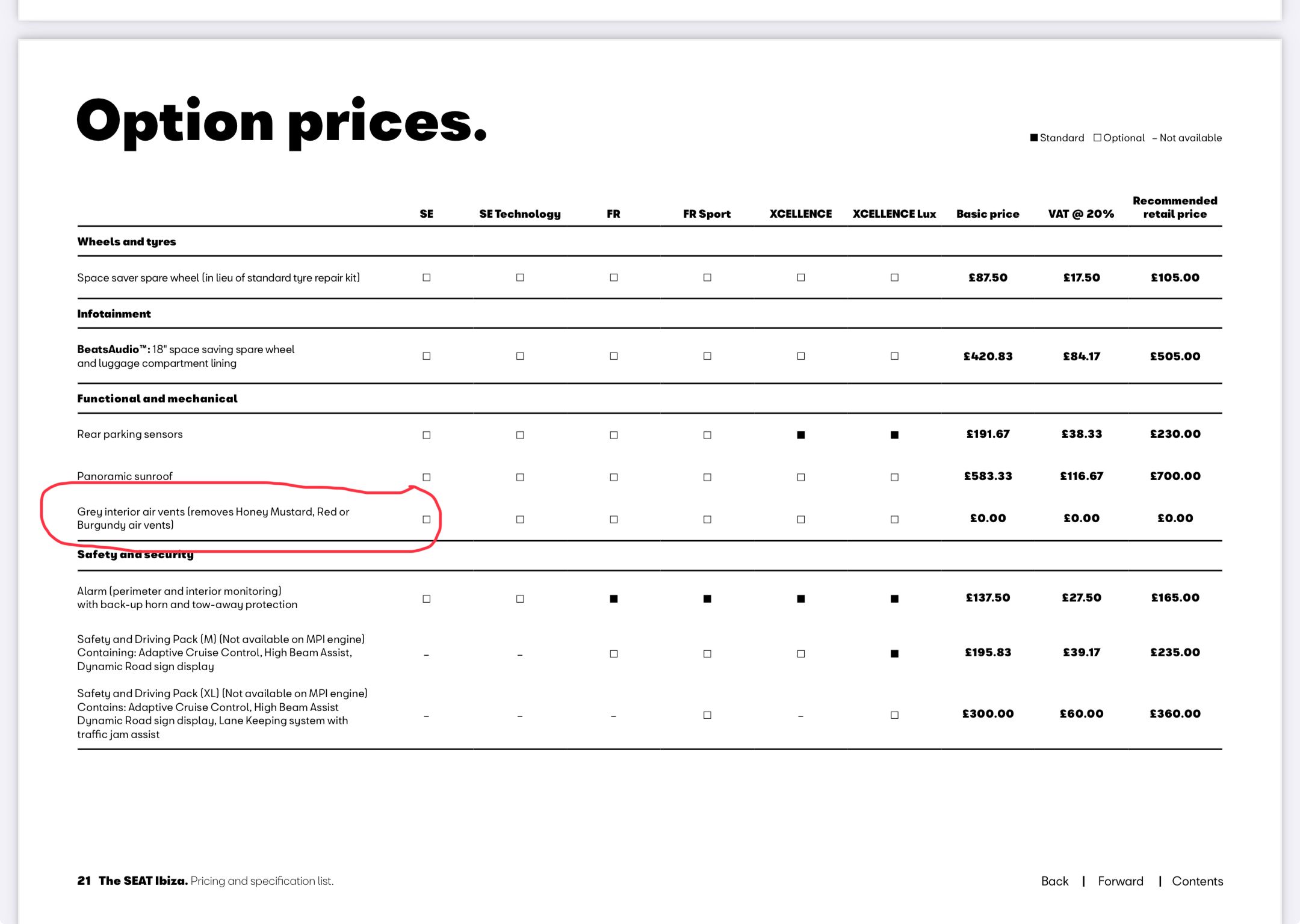1300x924 pixels.
Task: Click the Forward navigation link
Action: click(x=1120, y=881)
